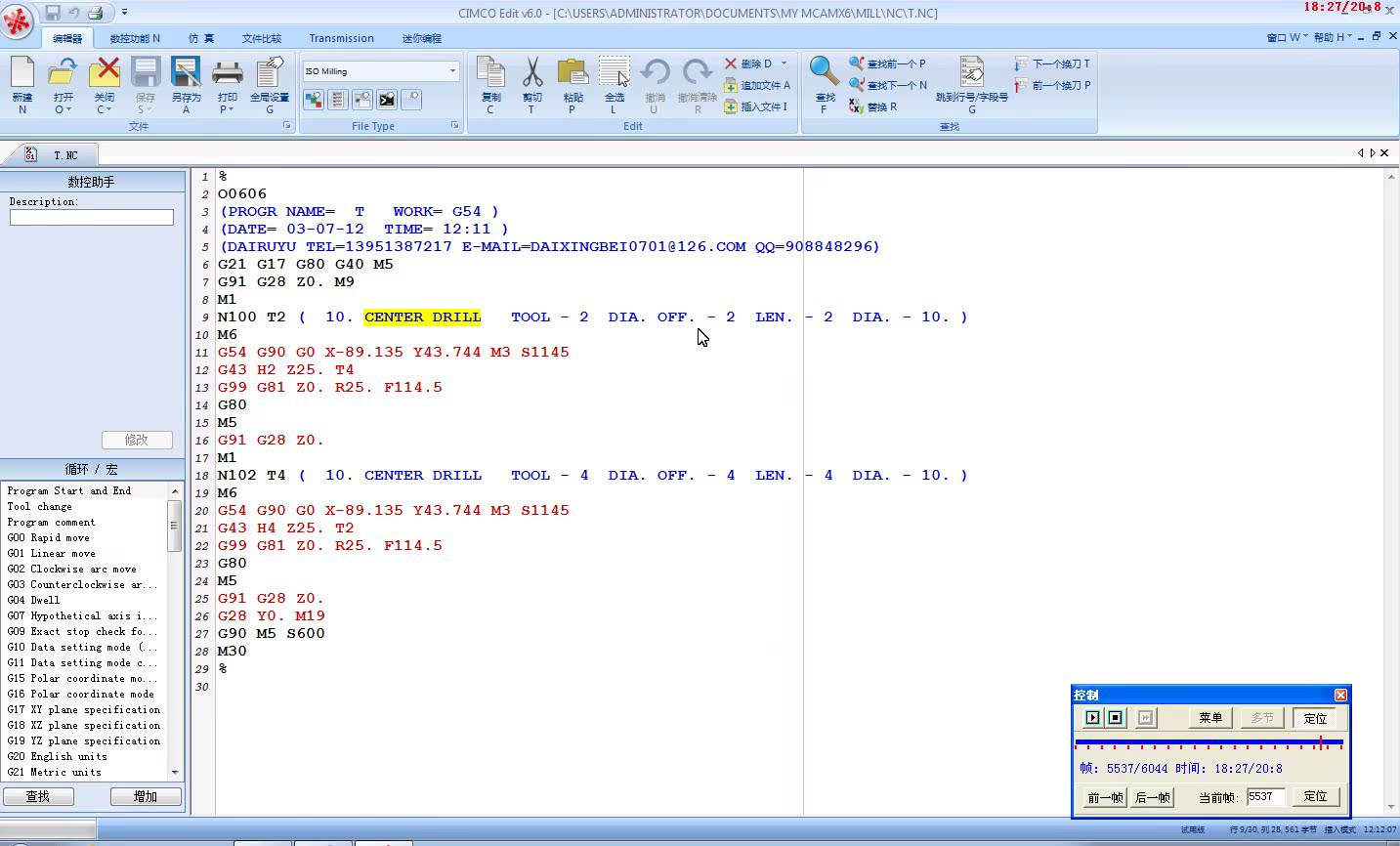The image size is (1400, 846).
Task: Select 'G17 XY plane specification' entry
Action: pyautogui.click(x=84, y=709)
